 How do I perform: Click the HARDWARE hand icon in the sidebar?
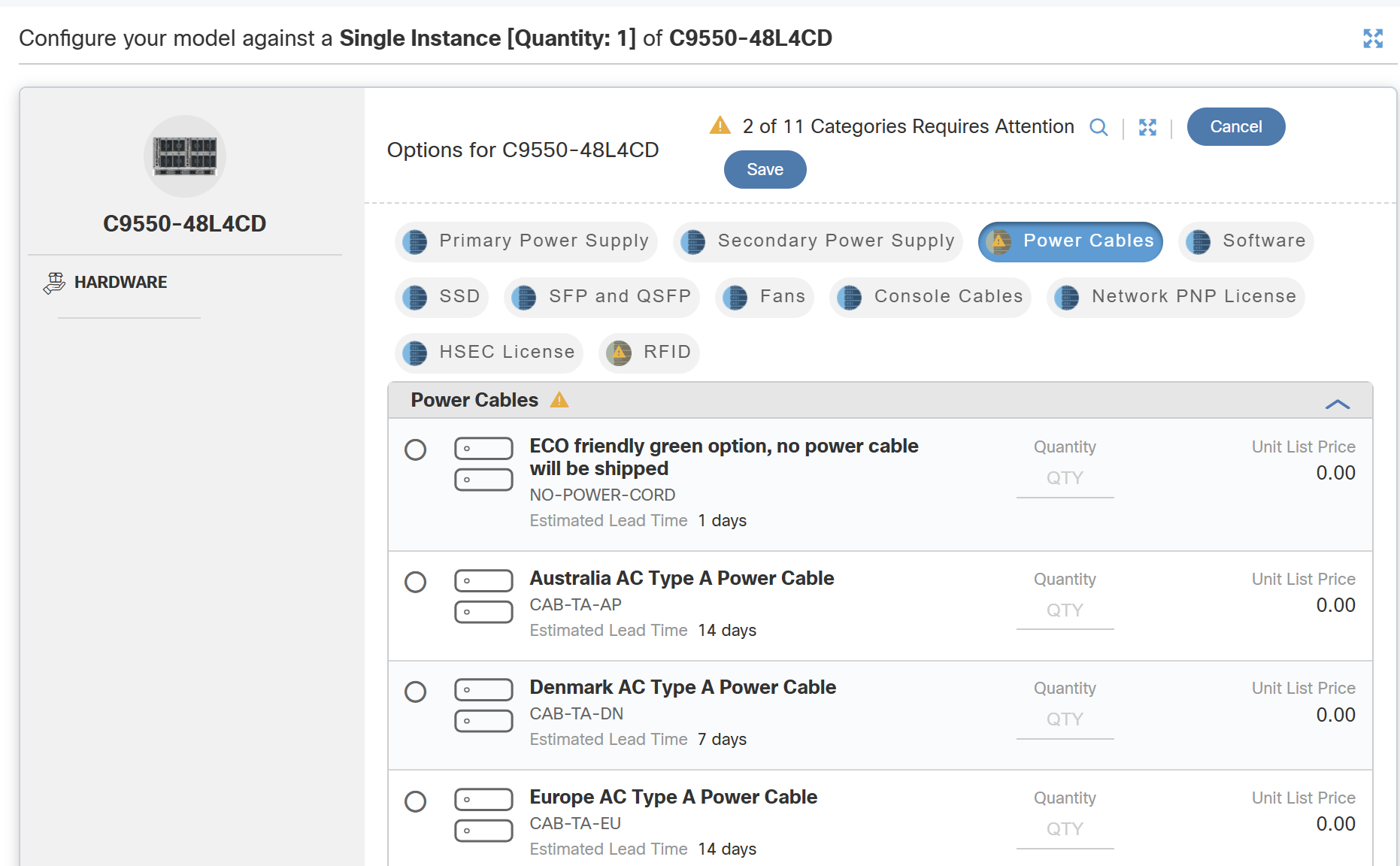pos(54,283)
